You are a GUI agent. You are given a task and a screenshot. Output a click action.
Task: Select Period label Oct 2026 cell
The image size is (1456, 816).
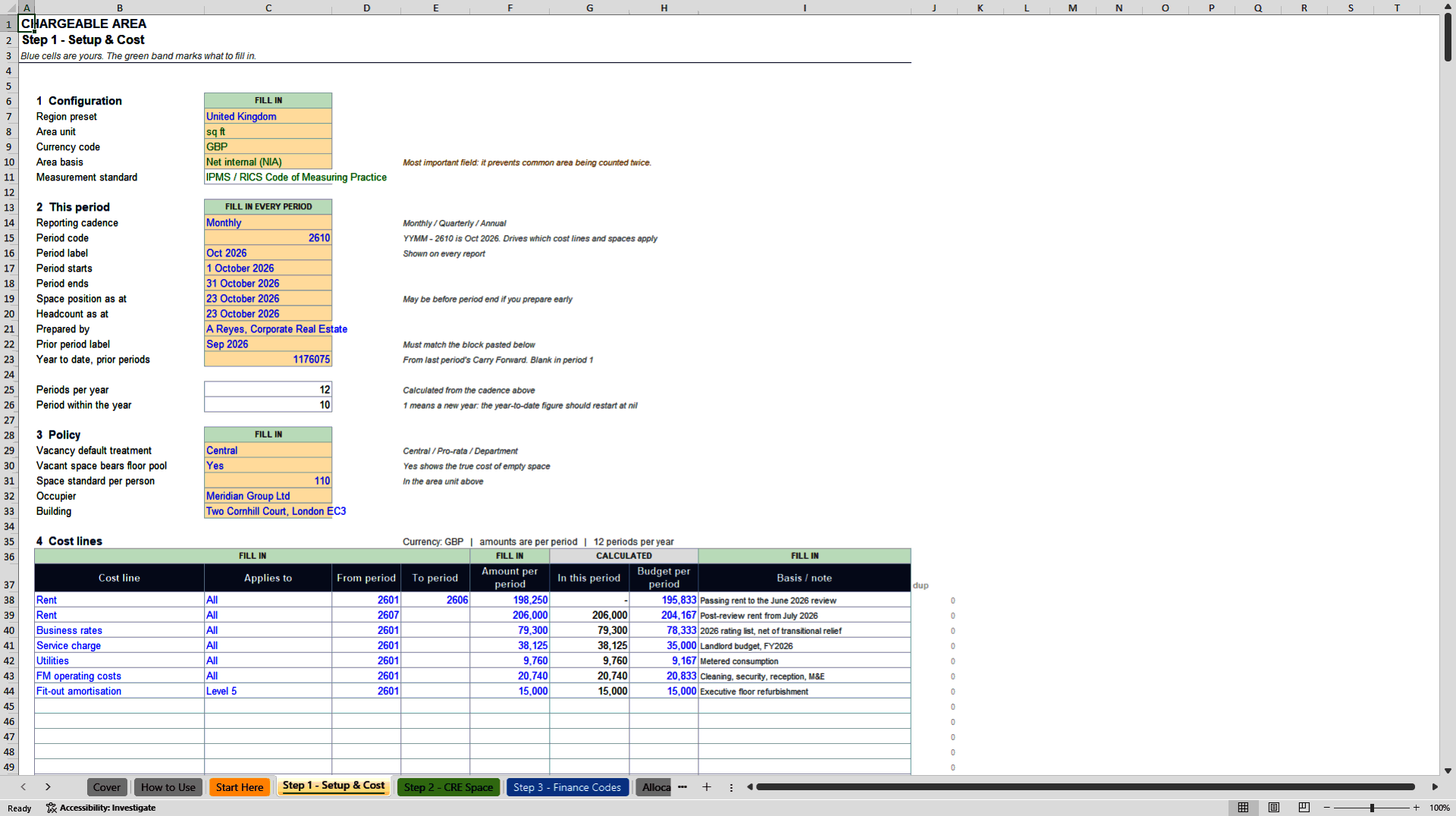click(268, 253)
